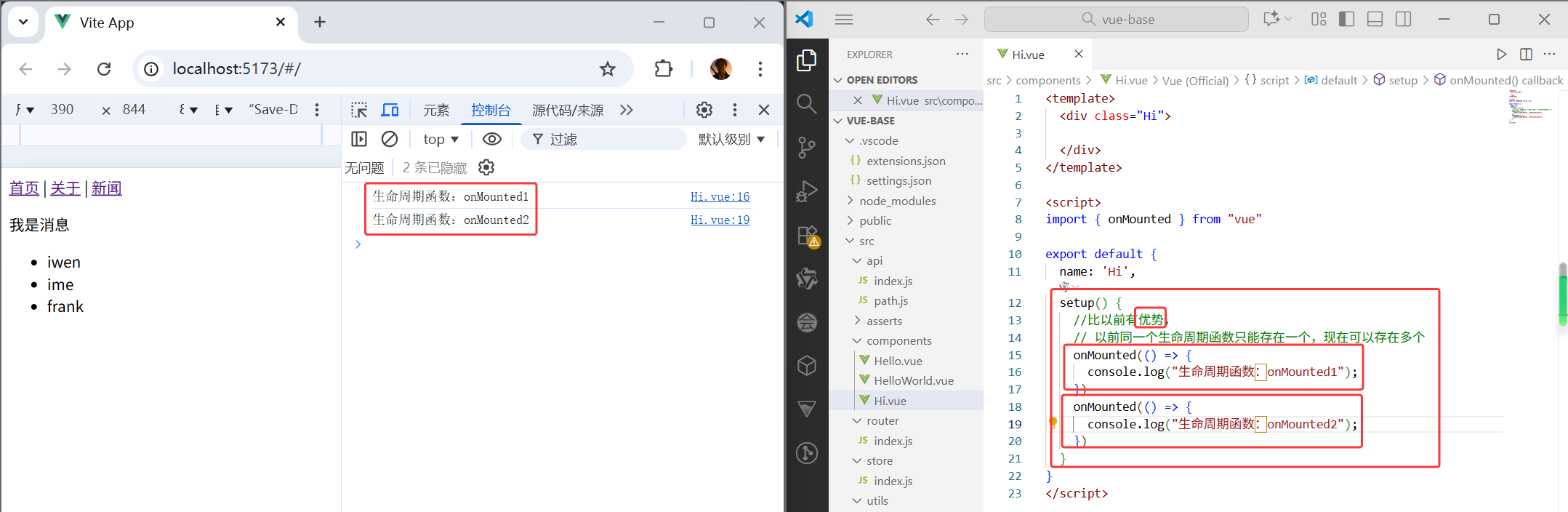Image resolution: width=1568 pixels, height=512 pixels.
Task: Toggle live expression eye icon
Action: click(x=492, y=139)
